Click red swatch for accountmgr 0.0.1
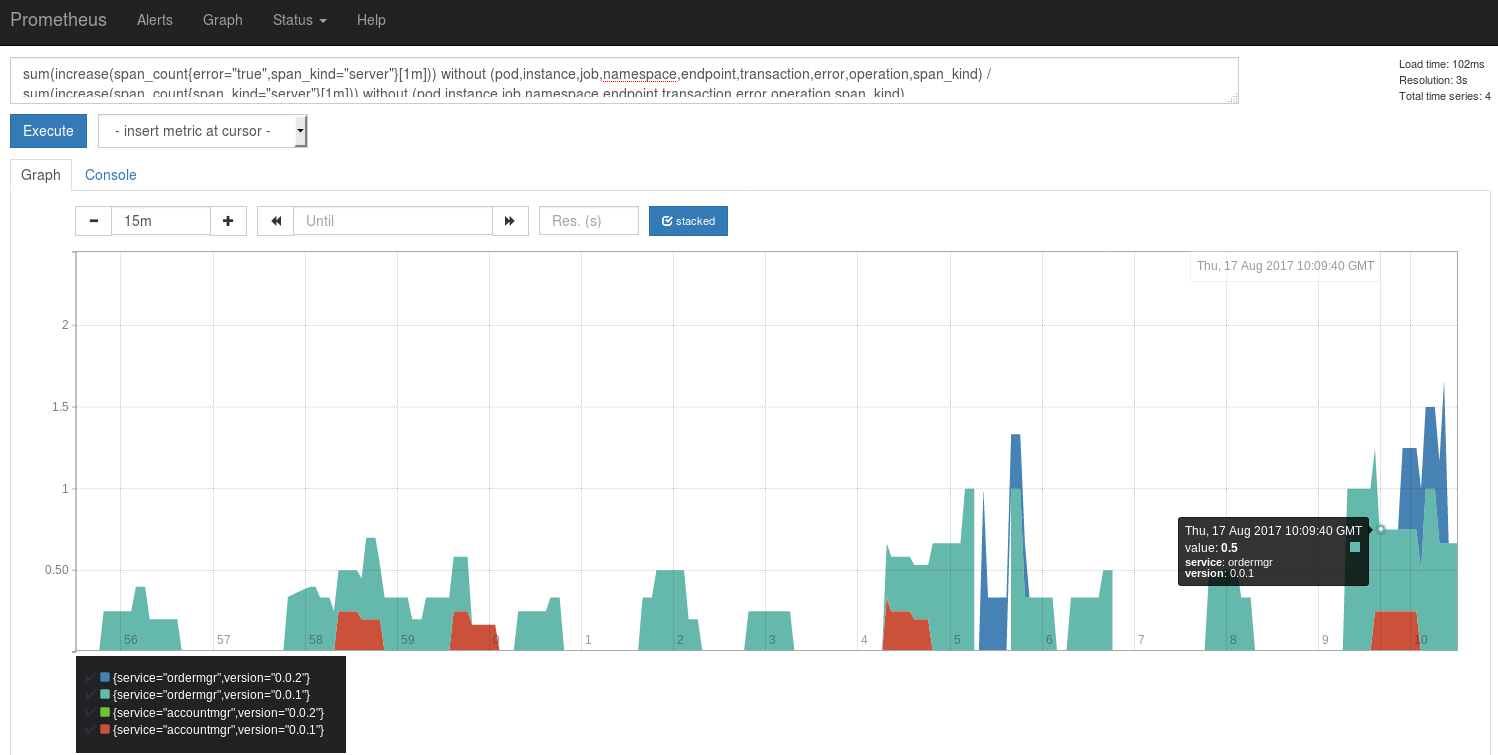The image size is (1498, 755). tap(105, 730)
